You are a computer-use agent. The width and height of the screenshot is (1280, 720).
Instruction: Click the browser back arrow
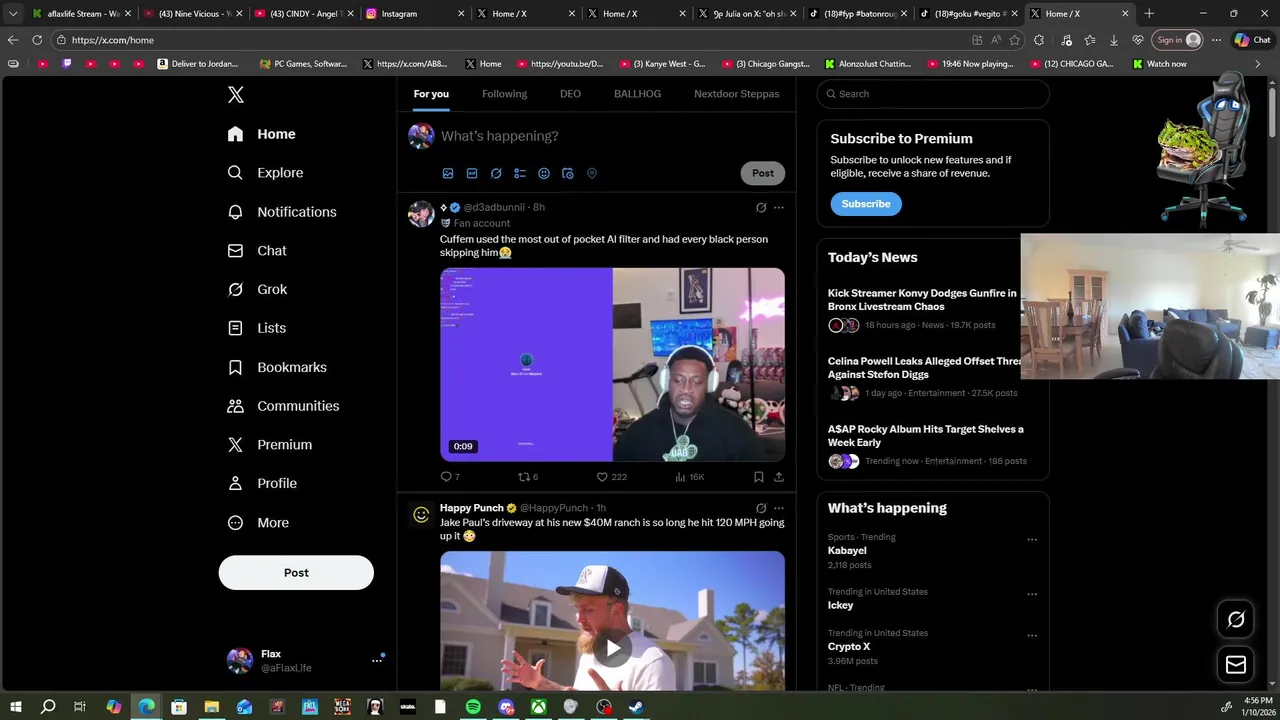[x=13, y=40]
